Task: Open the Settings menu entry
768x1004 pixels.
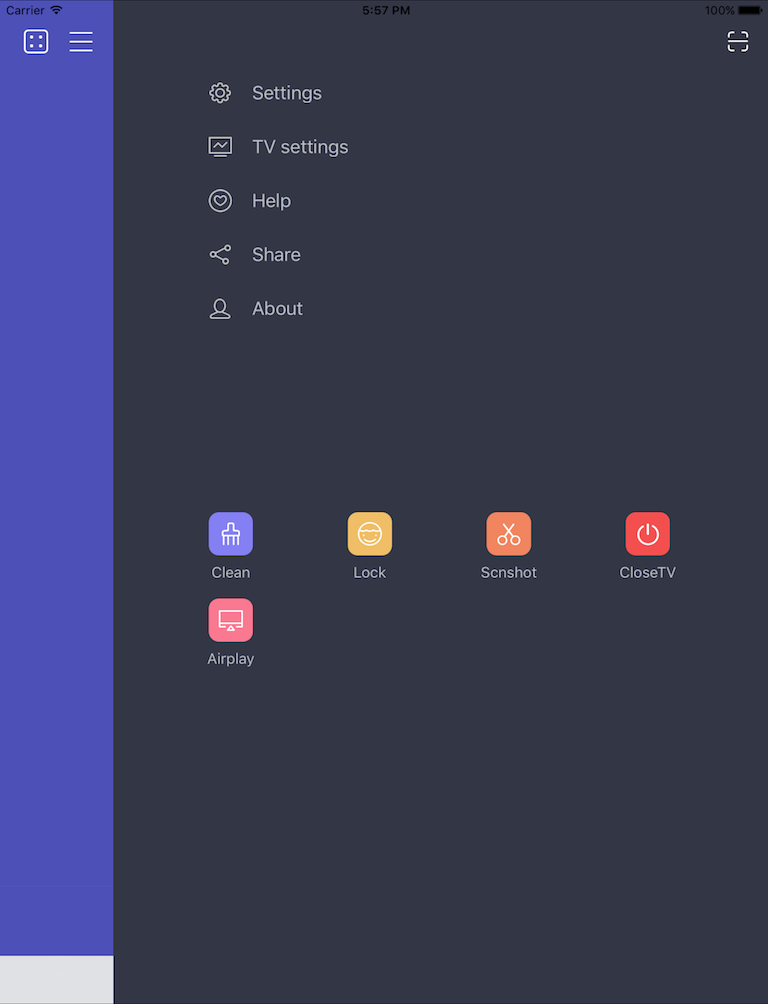Action: tap(287, 93)
